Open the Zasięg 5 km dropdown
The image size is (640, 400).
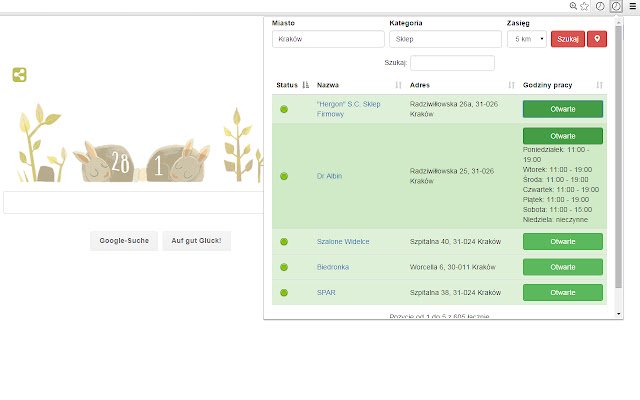click(x=527, y=39)
